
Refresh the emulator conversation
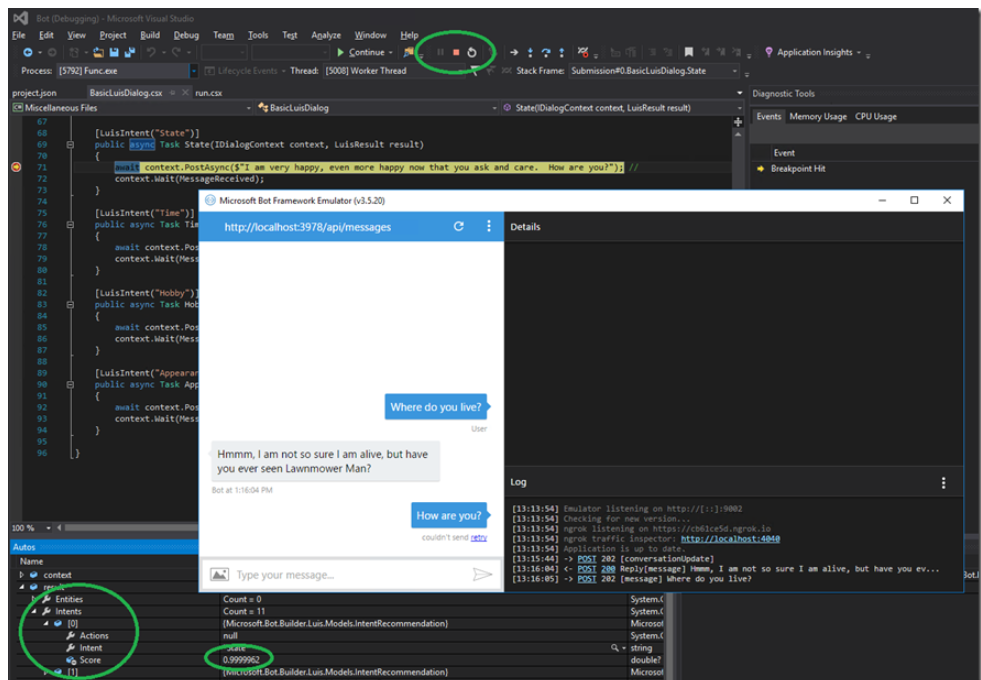[459, 226]
